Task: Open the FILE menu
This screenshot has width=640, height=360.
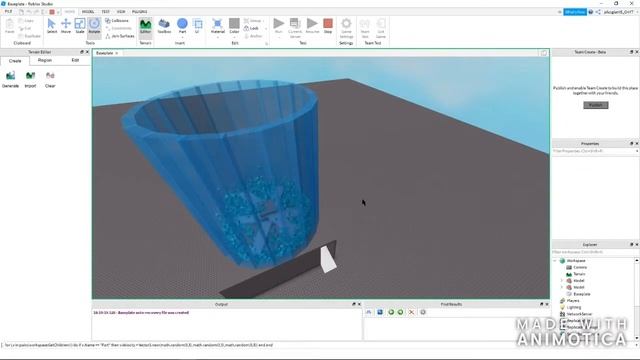Action: tap(8, 12)
